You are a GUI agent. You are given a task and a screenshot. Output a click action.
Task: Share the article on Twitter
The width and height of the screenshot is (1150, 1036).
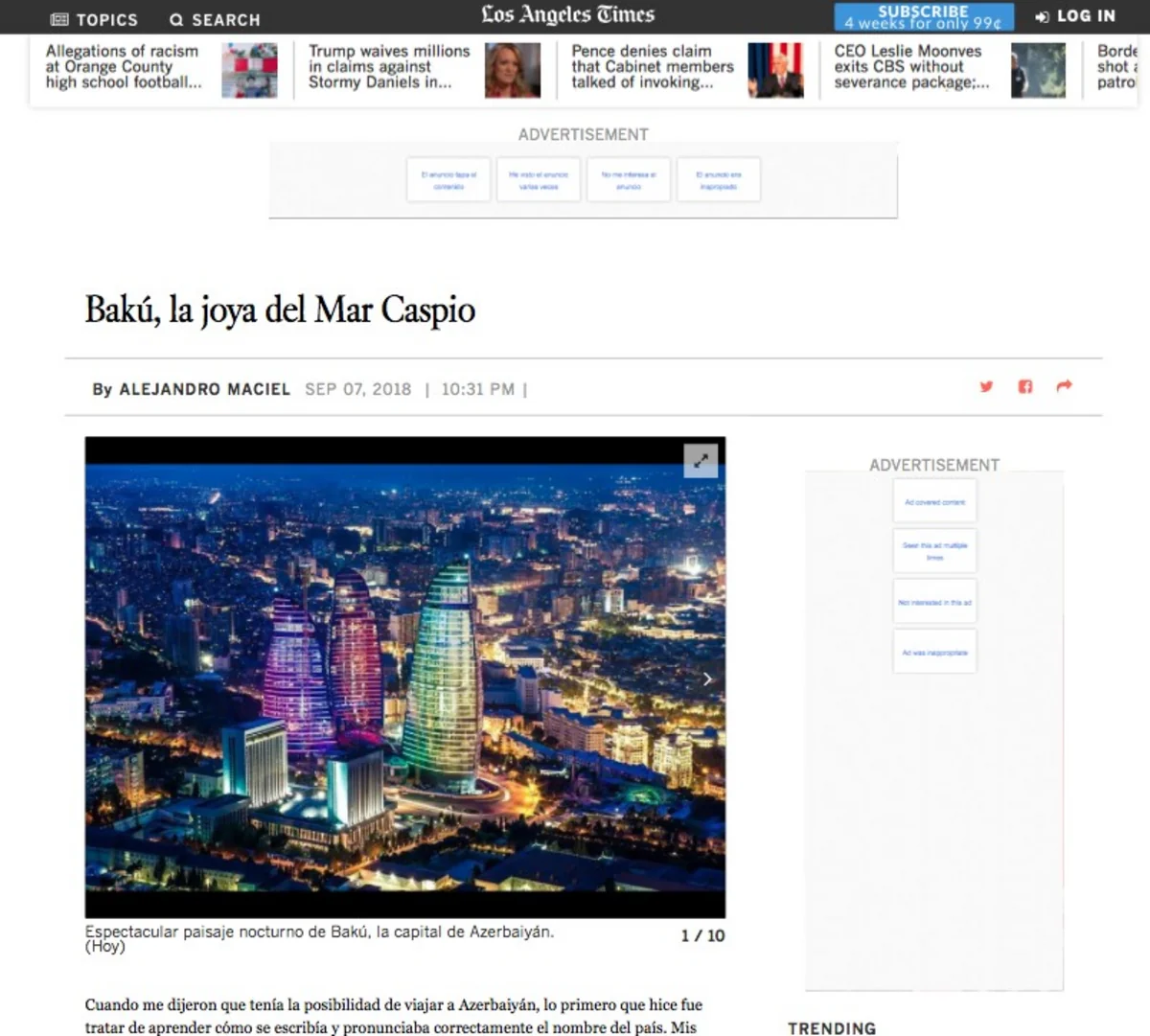(986, 386)
